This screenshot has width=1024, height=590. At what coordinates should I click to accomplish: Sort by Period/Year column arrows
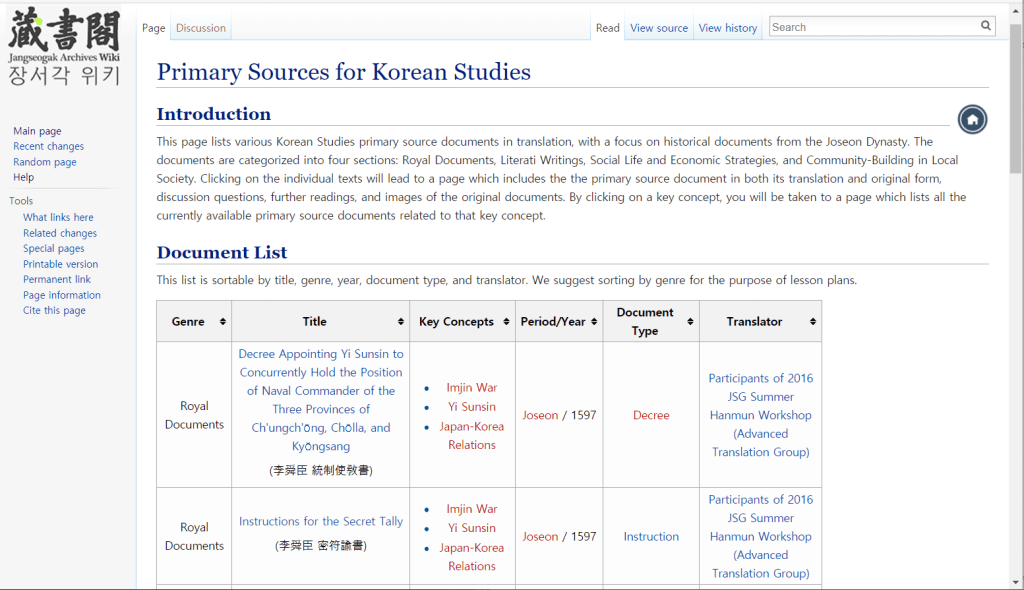click(594, 322)
